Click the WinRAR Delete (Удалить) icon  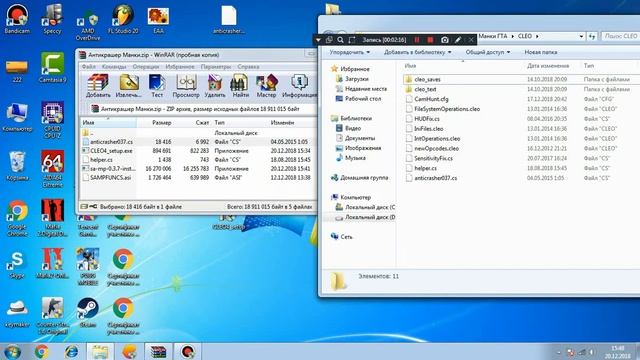click(x=215, y=86)
